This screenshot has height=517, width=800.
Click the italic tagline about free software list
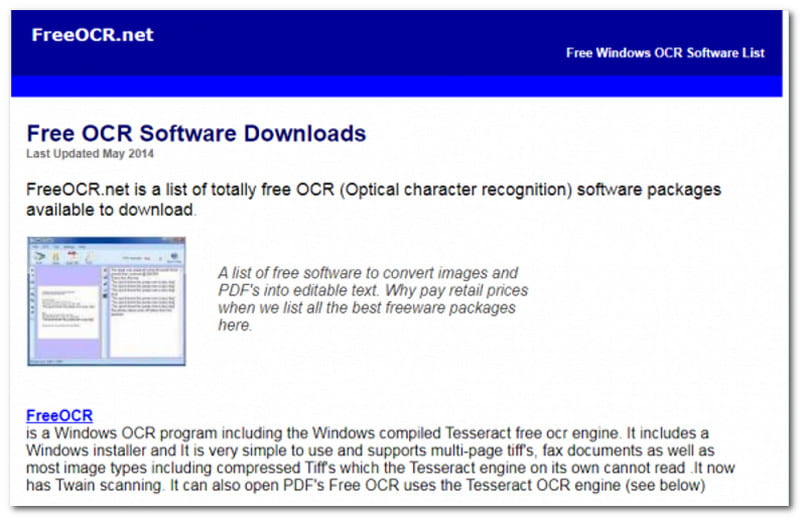click(x=372, y=299)
